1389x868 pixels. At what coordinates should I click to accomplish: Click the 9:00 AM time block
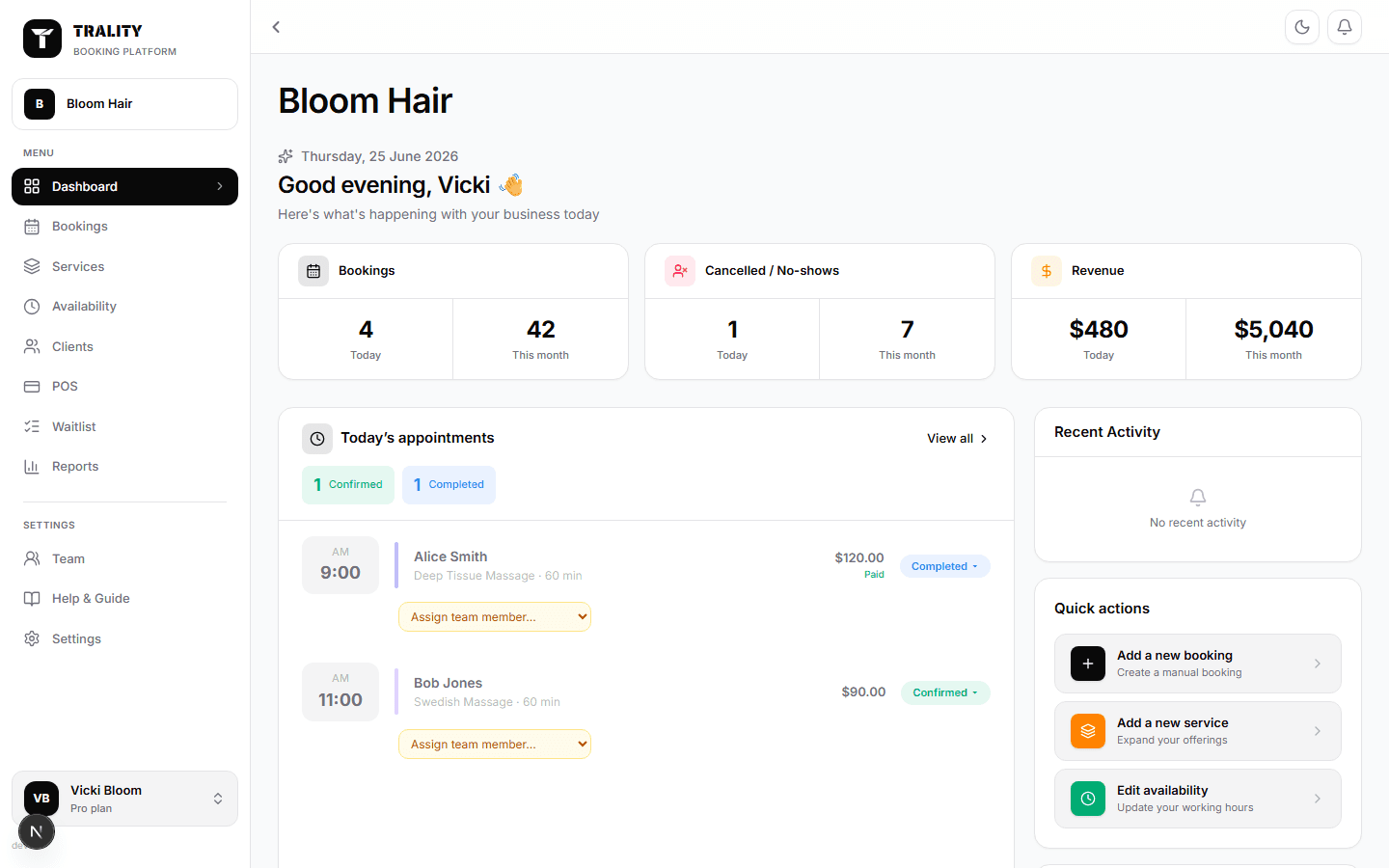point(340,565)
